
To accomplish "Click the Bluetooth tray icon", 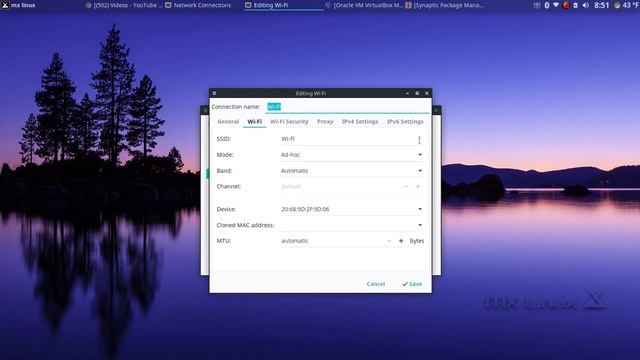I will [547, 5].
